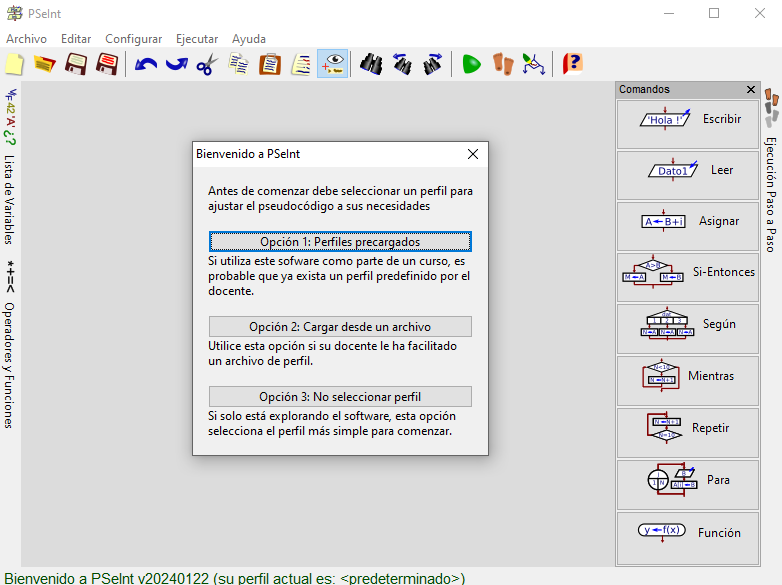Create a new file with the blank page icon

(x=14, y=64)
